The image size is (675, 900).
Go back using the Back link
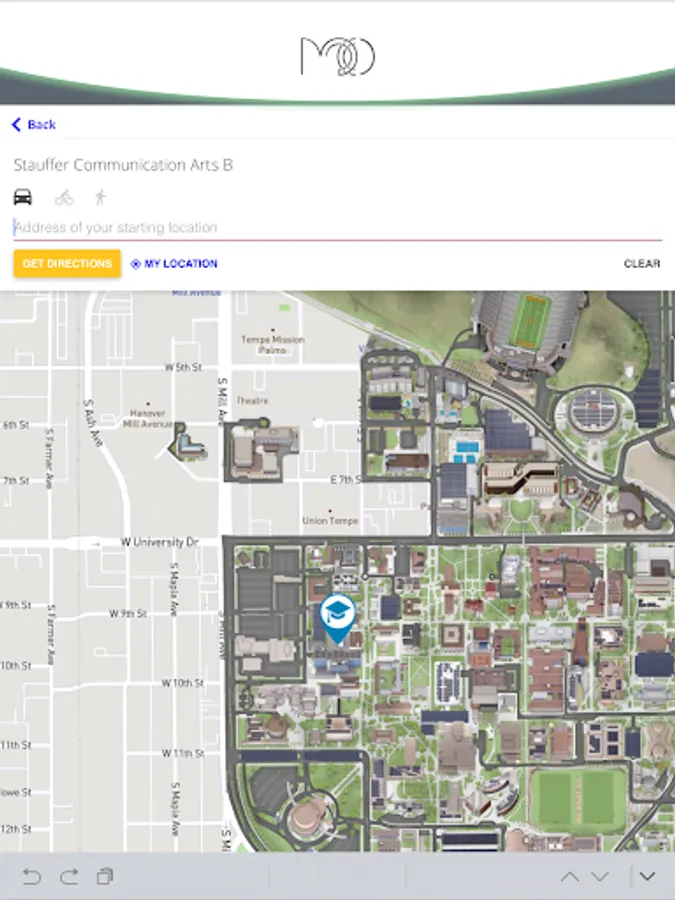click(34, 125)
